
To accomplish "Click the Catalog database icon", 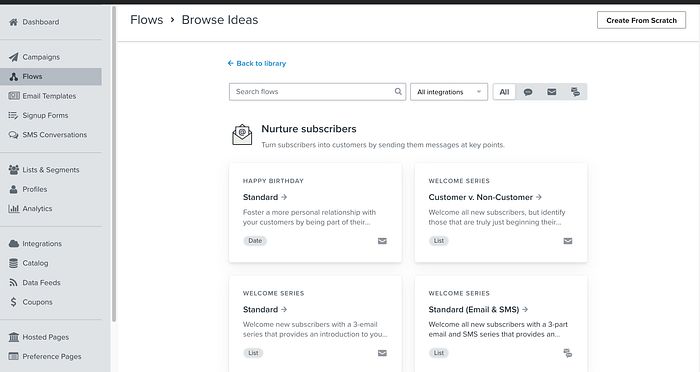I will click(x=14, y=263).
